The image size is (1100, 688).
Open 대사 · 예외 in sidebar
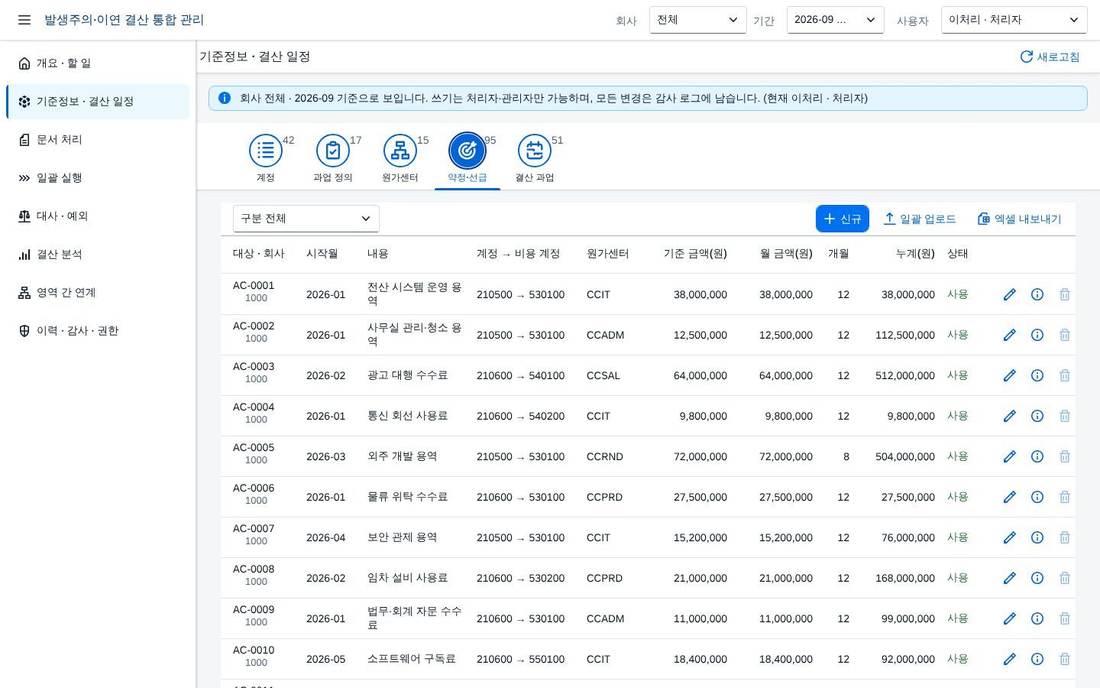pos(97,216)
